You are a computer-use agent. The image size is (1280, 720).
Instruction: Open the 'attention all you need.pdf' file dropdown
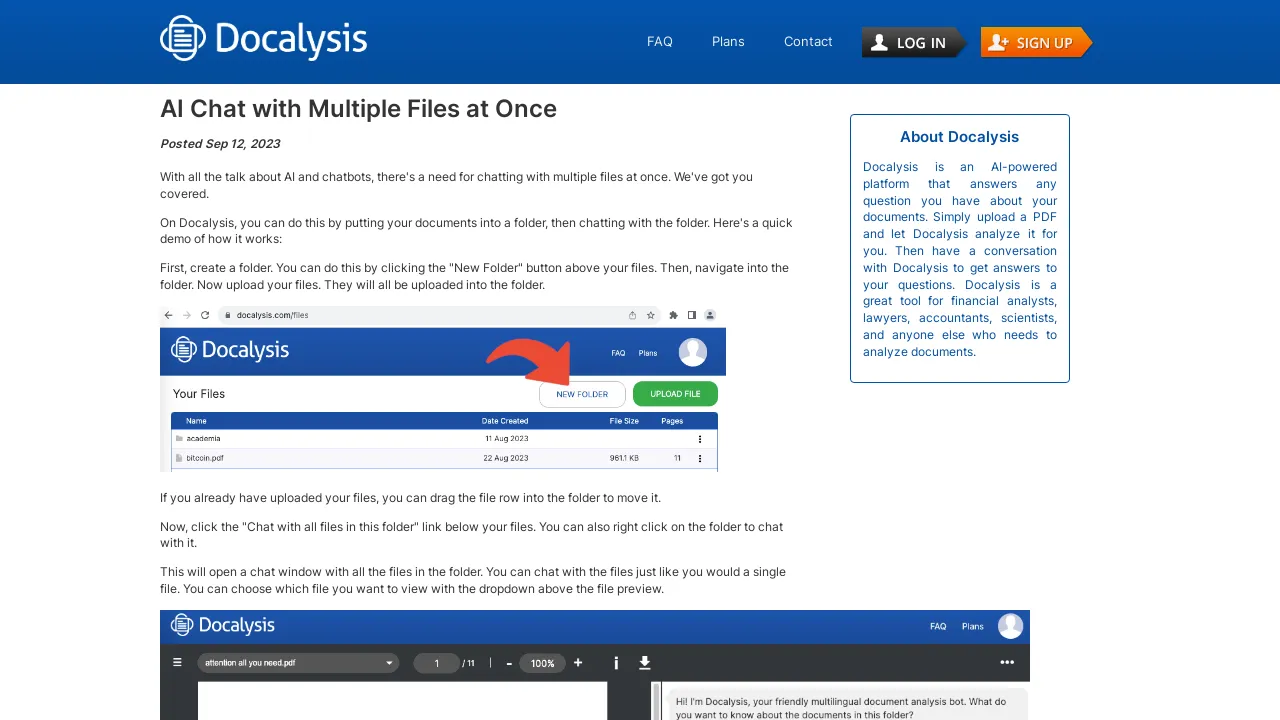(x=298, y=663)
